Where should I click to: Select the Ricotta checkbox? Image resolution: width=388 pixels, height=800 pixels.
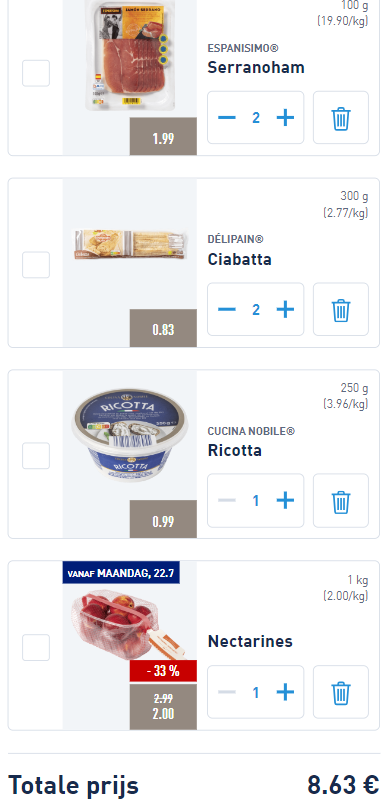pyautogui.click(x=36, y=456)
